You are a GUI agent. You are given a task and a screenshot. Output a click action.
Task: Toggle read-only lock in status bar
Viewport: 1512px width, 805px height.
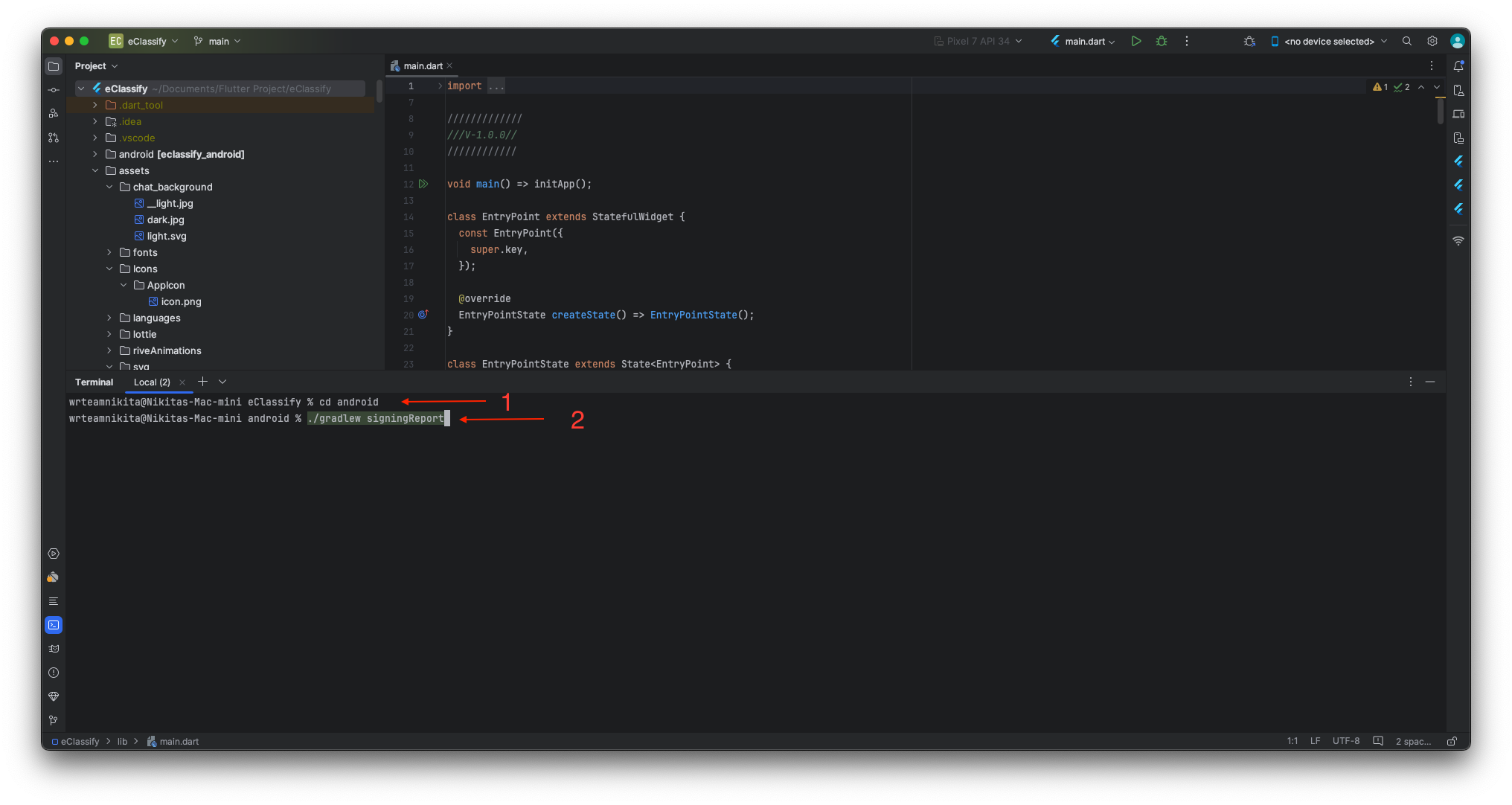[x=1451, y=741]
